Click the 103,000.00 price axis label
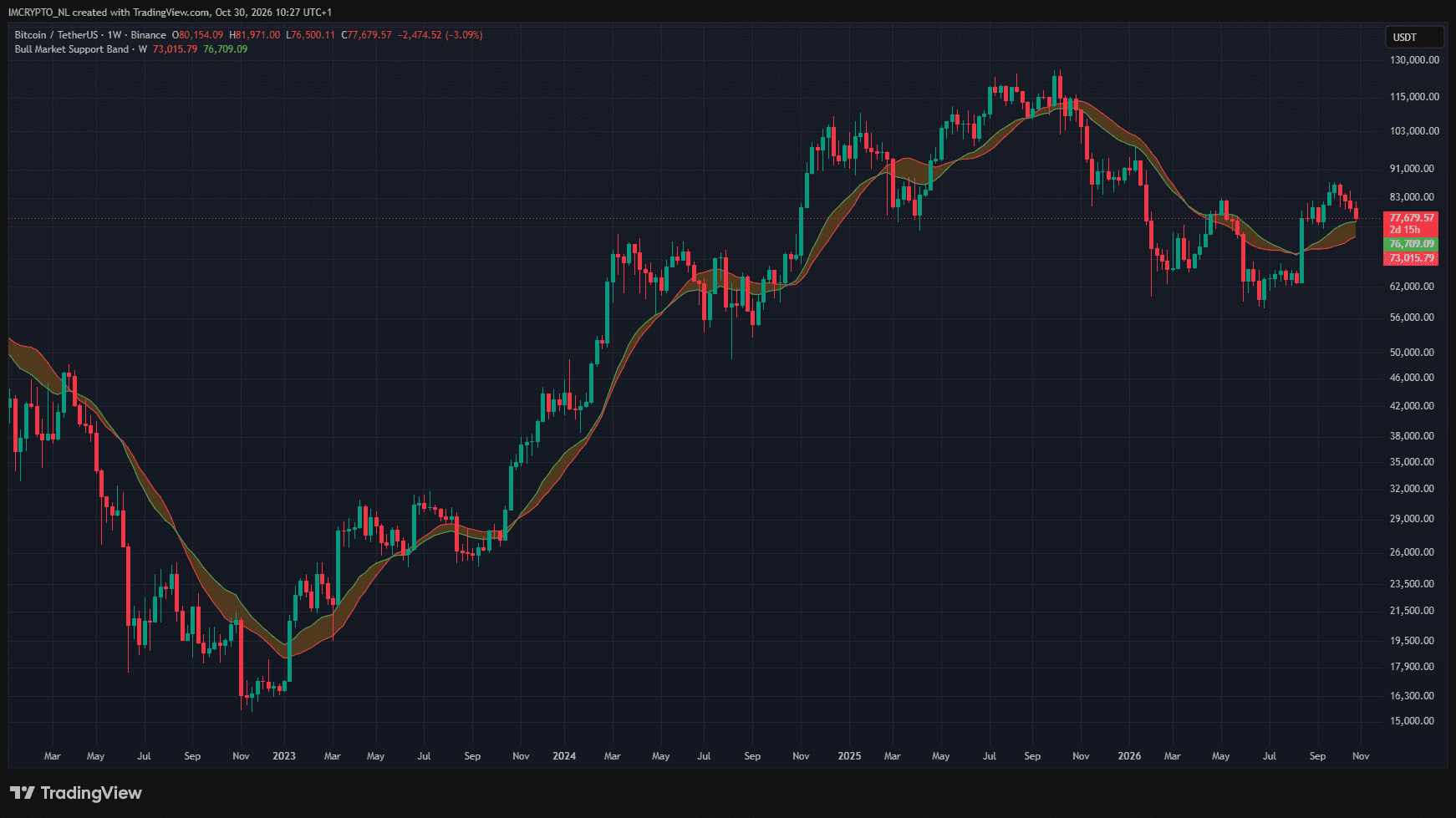 (1414, 131)
